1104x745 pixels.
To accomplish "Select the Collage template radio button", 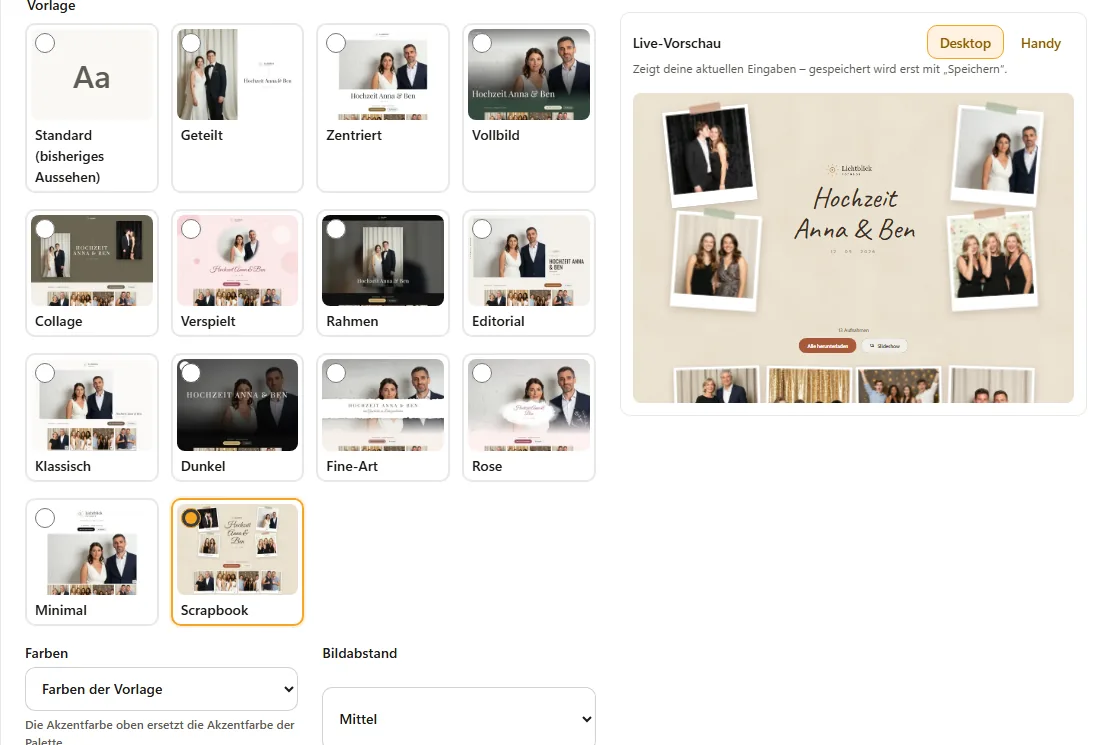I will click(45, 229).
